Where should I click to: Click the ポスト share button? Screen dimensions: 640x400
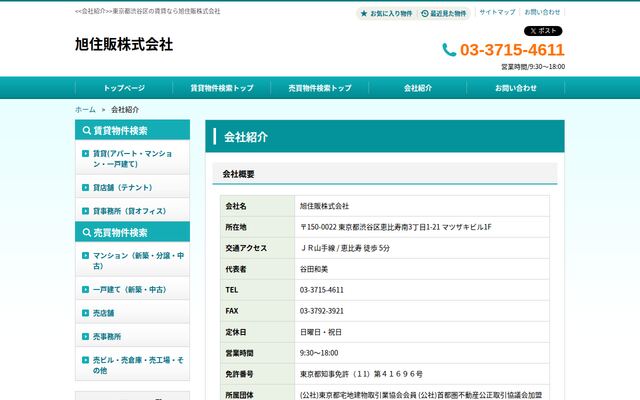543,31
